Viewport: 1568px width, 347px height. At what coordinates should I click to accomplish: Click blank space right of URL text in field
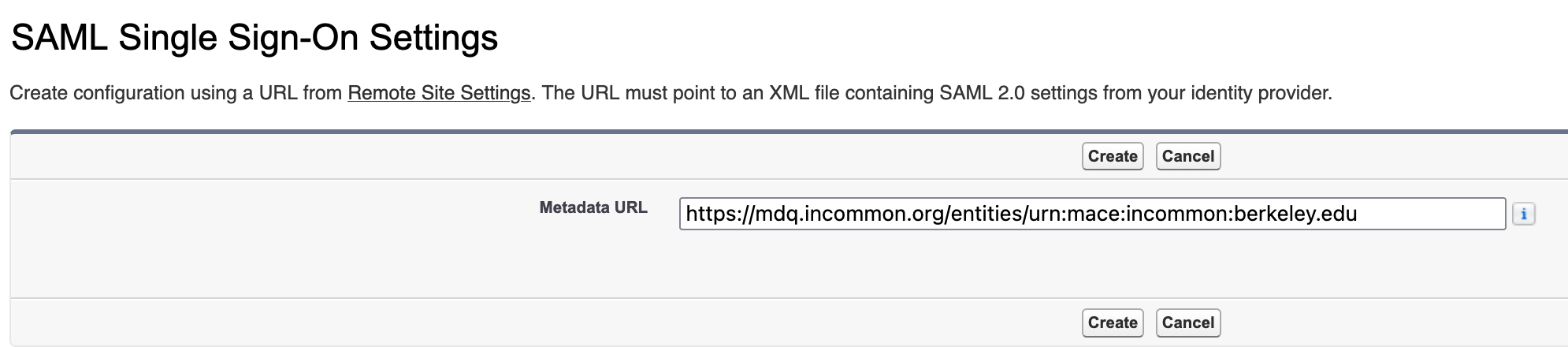1430,214
